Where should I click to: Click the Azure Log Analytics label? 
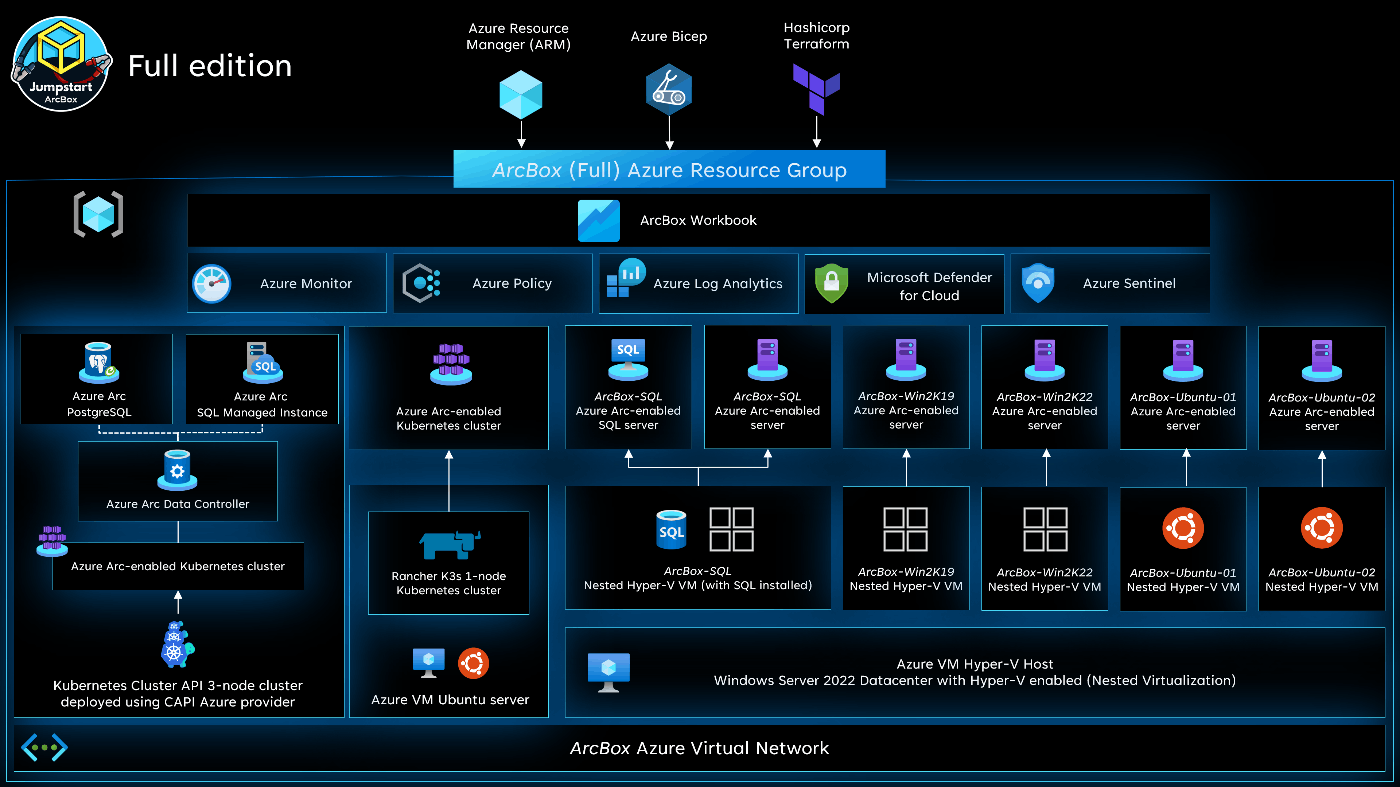(718, 284)
